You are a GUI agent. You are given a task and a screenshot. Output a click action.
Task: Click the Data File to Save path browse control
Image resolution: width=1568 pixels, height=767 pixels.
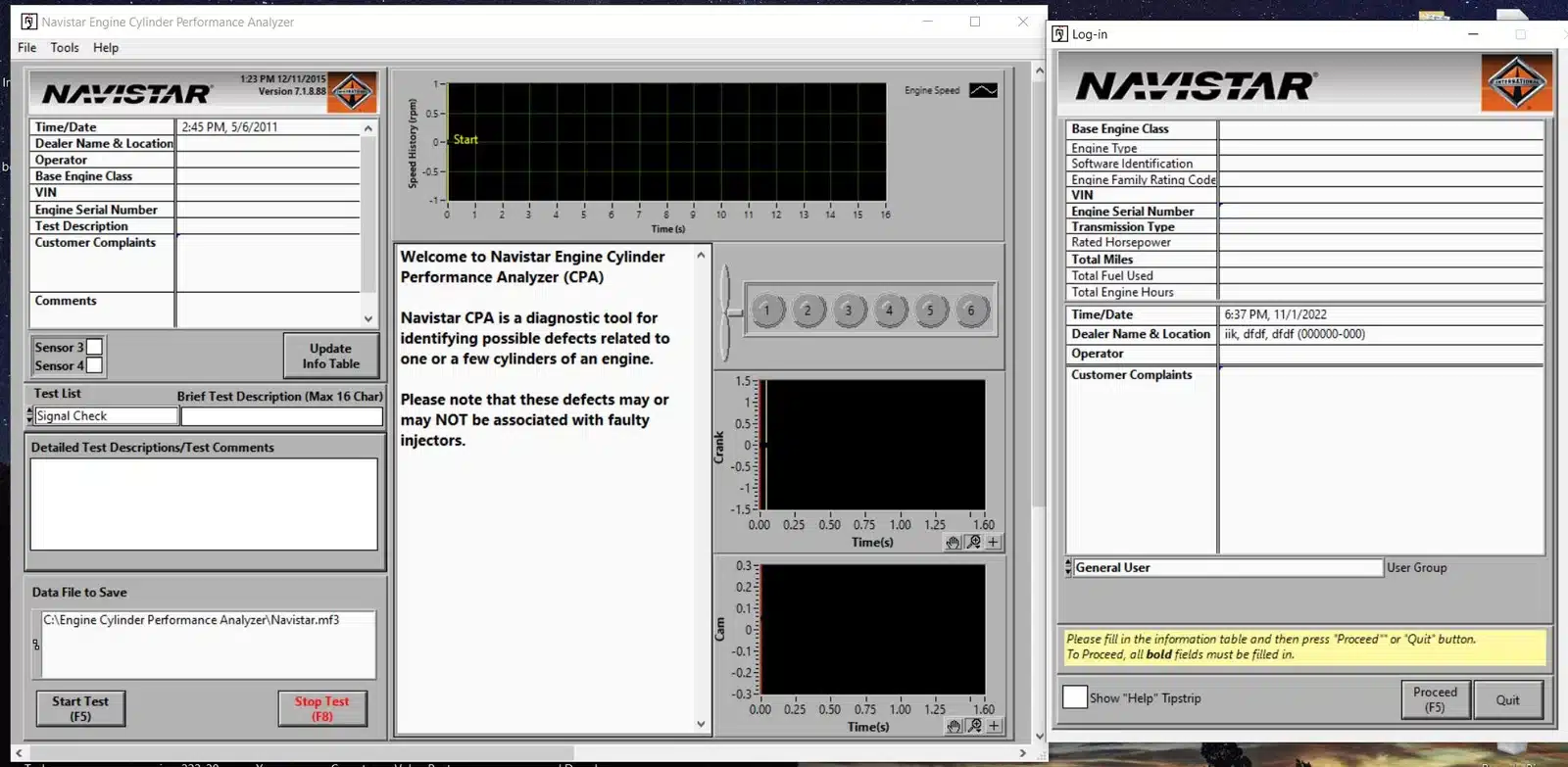[x=36, y=645]
